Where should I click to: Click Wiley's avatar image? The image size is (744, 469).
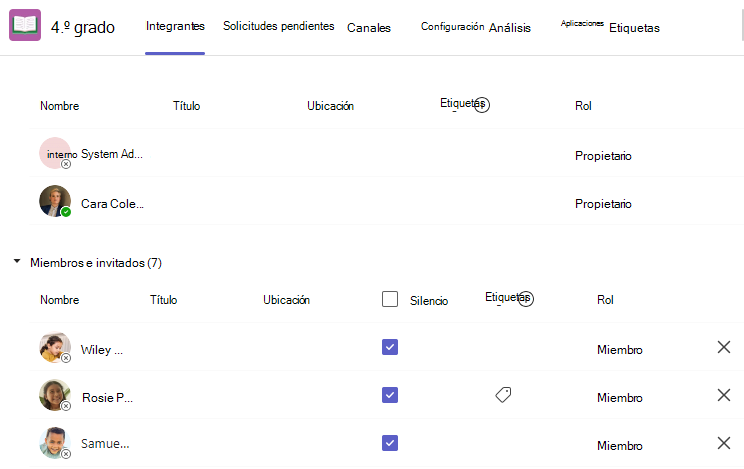pos(55,347)
